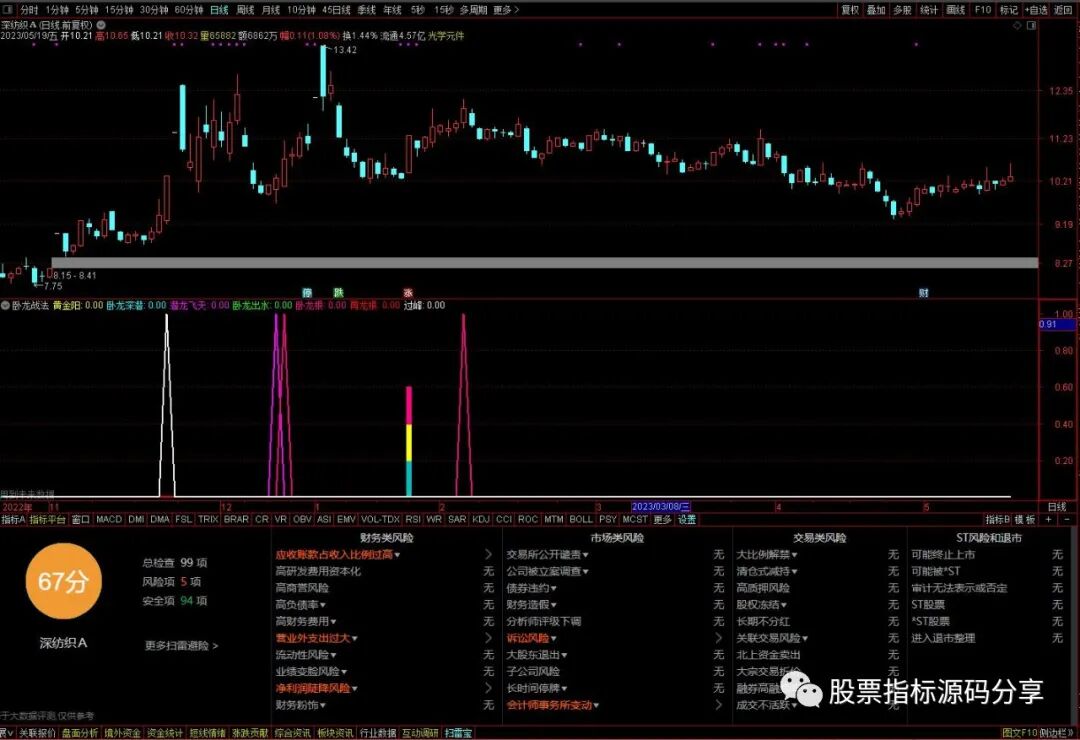
Task: Click the round icon before 卧龙战法 indicator name
Action: [6, 305]
